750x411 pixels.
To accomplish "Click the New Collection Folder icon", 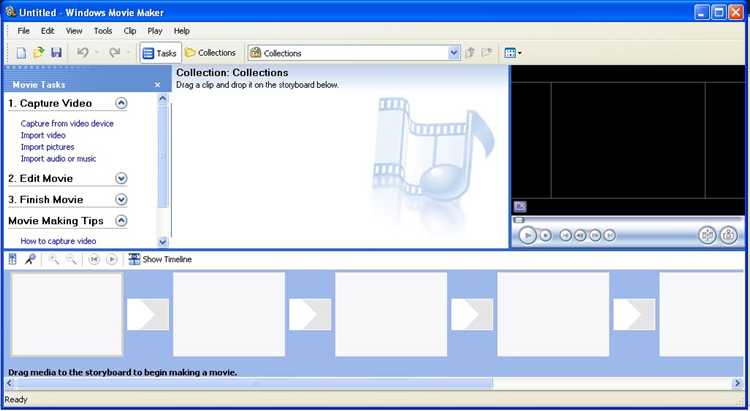I will 487,53.
